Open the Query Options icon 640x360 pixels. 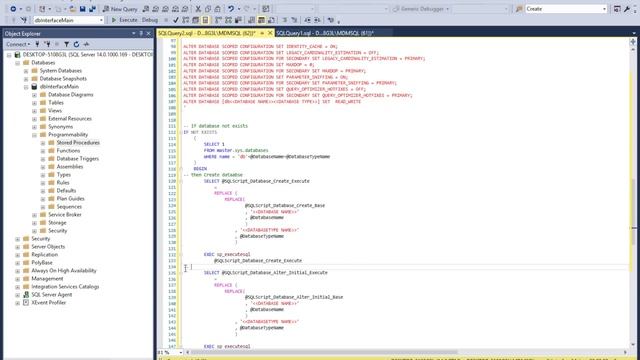pos(196,20)
